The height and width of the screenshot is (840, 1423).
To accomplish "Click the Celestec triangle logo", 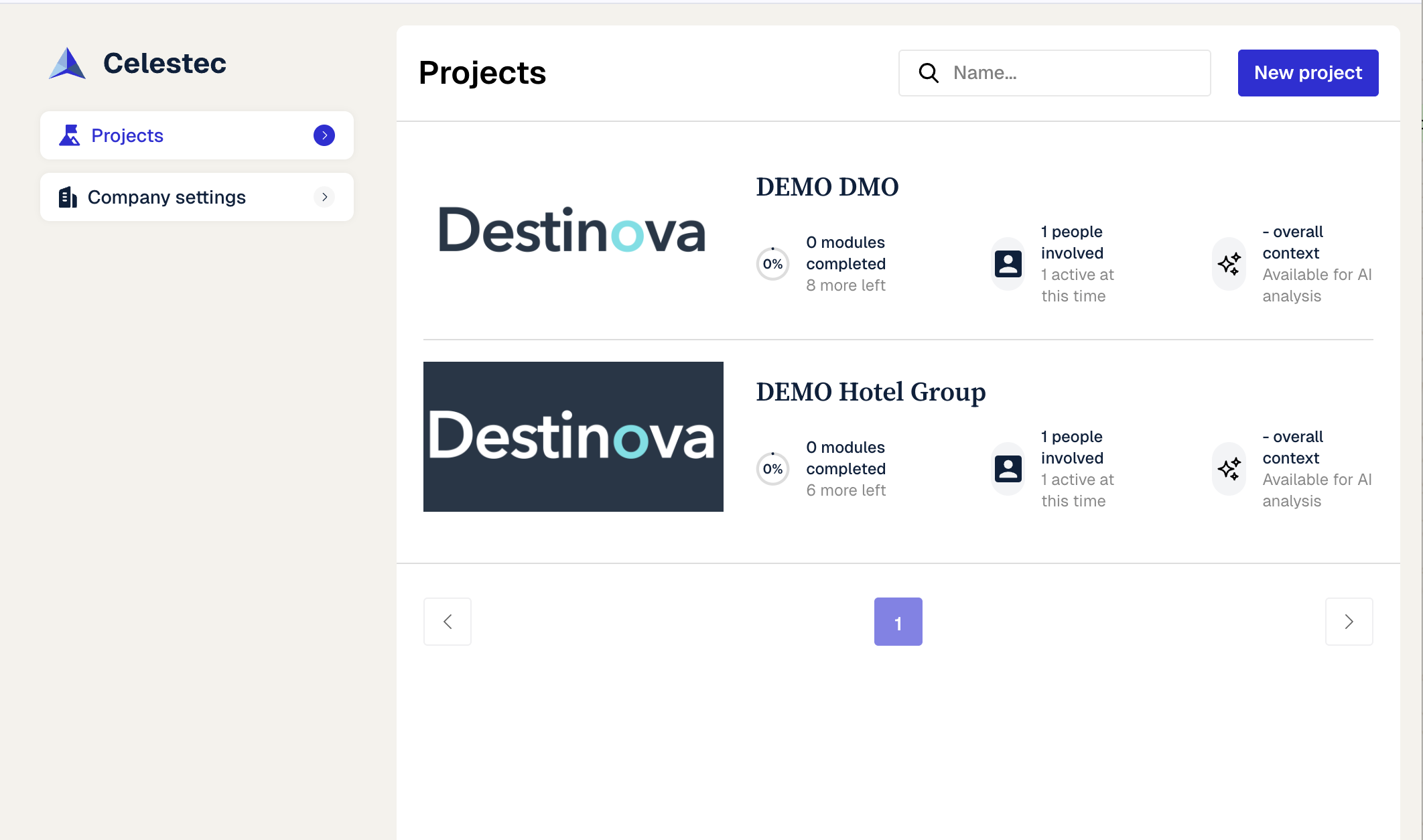I will tap(67, 64).
